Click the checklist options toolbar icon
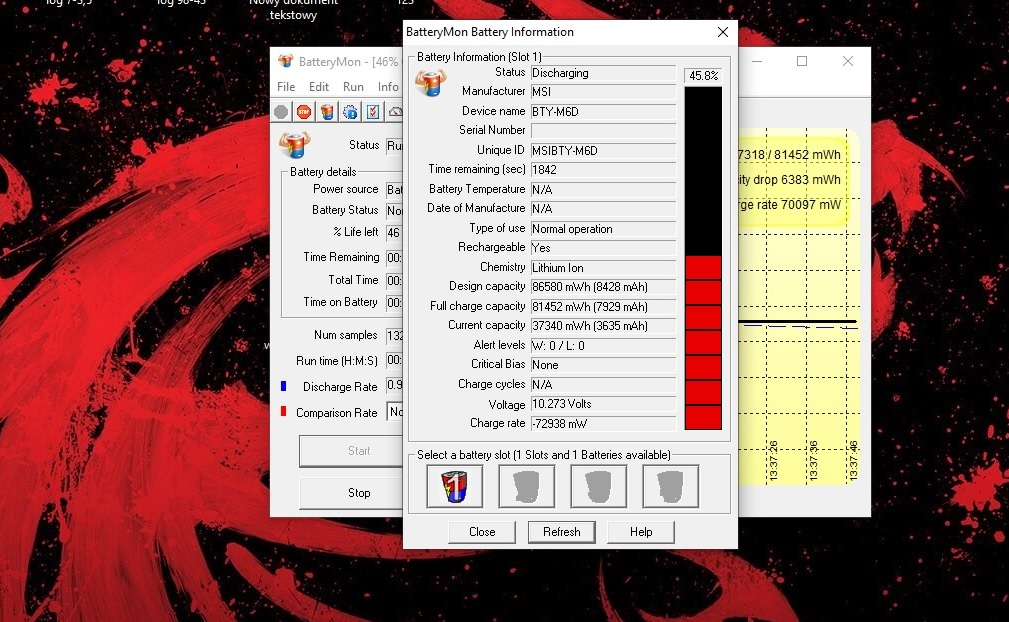 click(x=373, y=112)
